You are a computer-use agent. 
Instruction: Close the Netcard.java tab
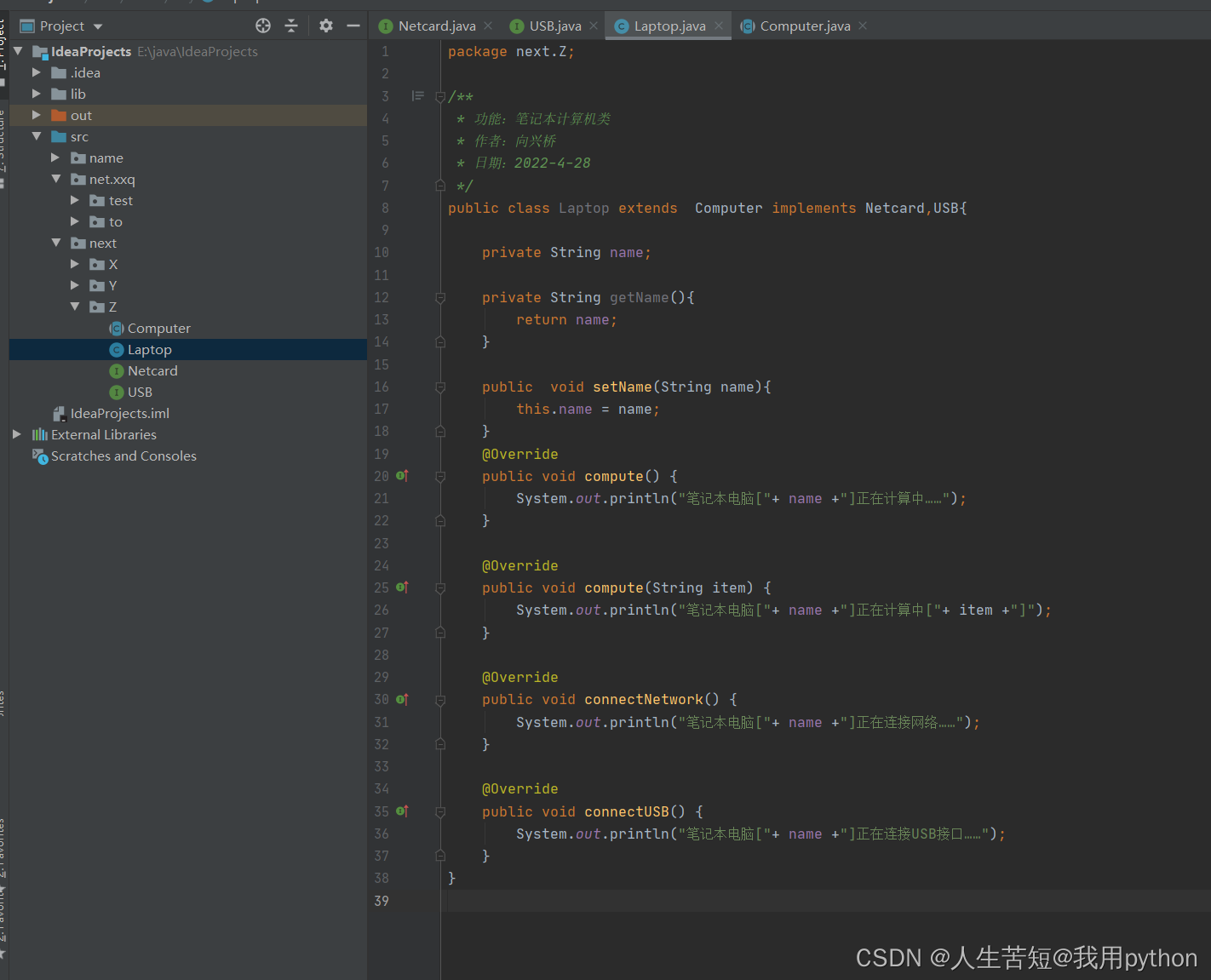(488, 26)
